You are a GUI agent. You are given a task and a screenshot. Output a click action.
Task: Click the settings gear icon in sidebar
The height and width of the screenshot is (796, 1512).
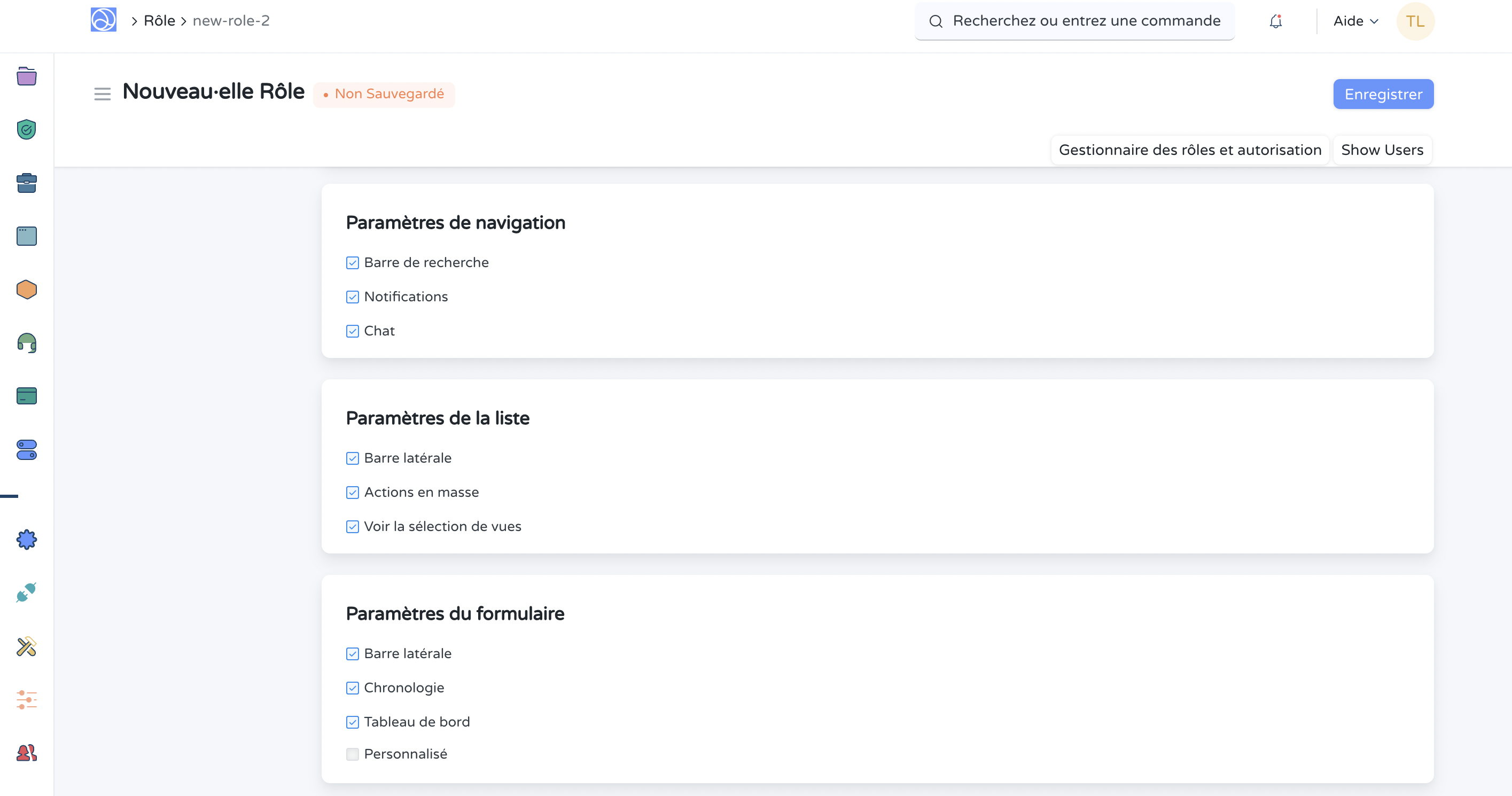coord(26,540)
